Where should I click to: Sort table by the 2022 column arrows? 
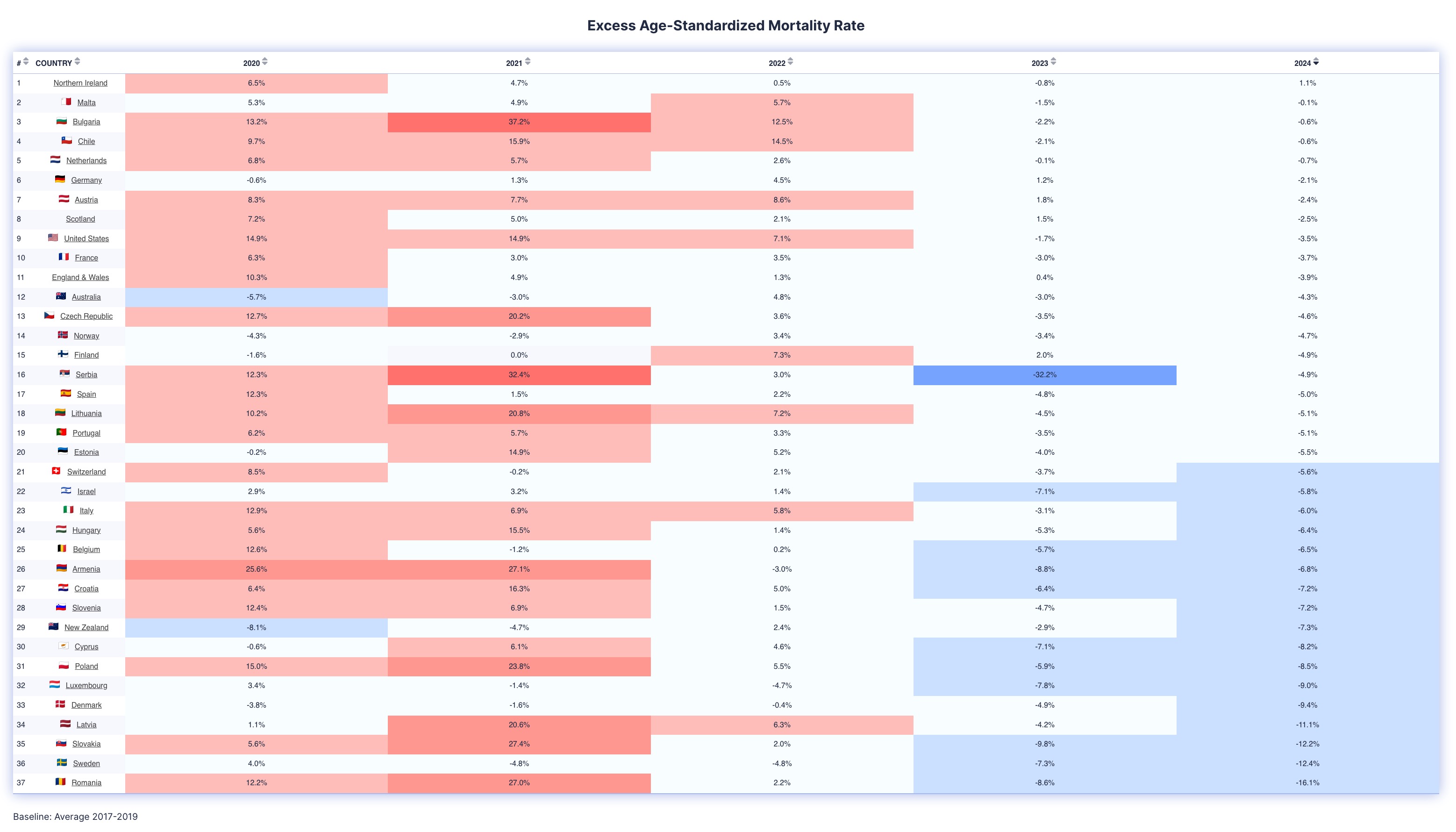[x=790, y=62]
